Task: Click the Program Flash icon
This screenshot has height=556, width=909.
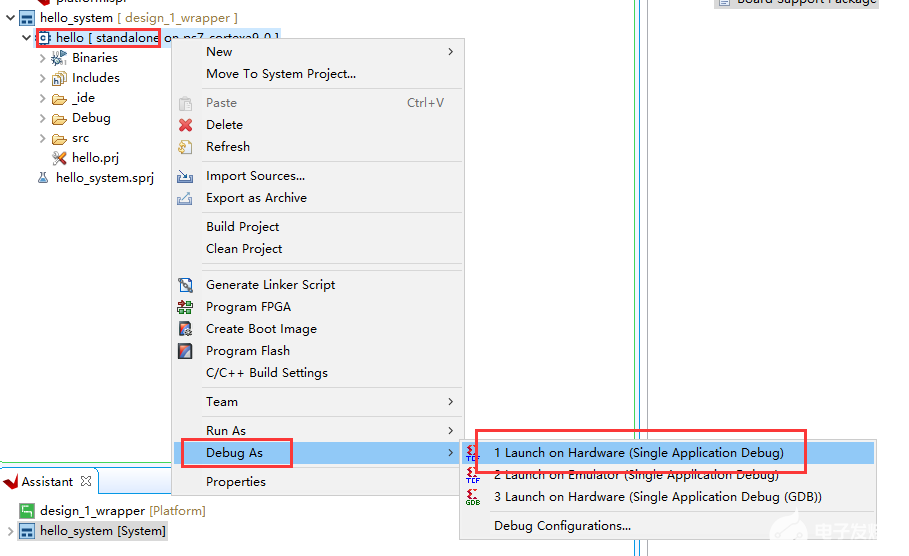Action: coord(186,351)
